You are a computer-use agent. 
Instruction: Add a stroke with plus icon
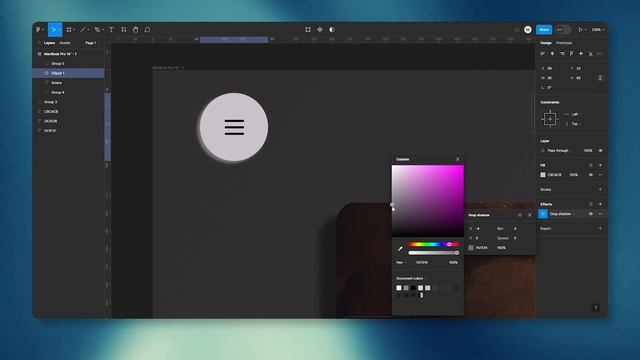[600, 189]
